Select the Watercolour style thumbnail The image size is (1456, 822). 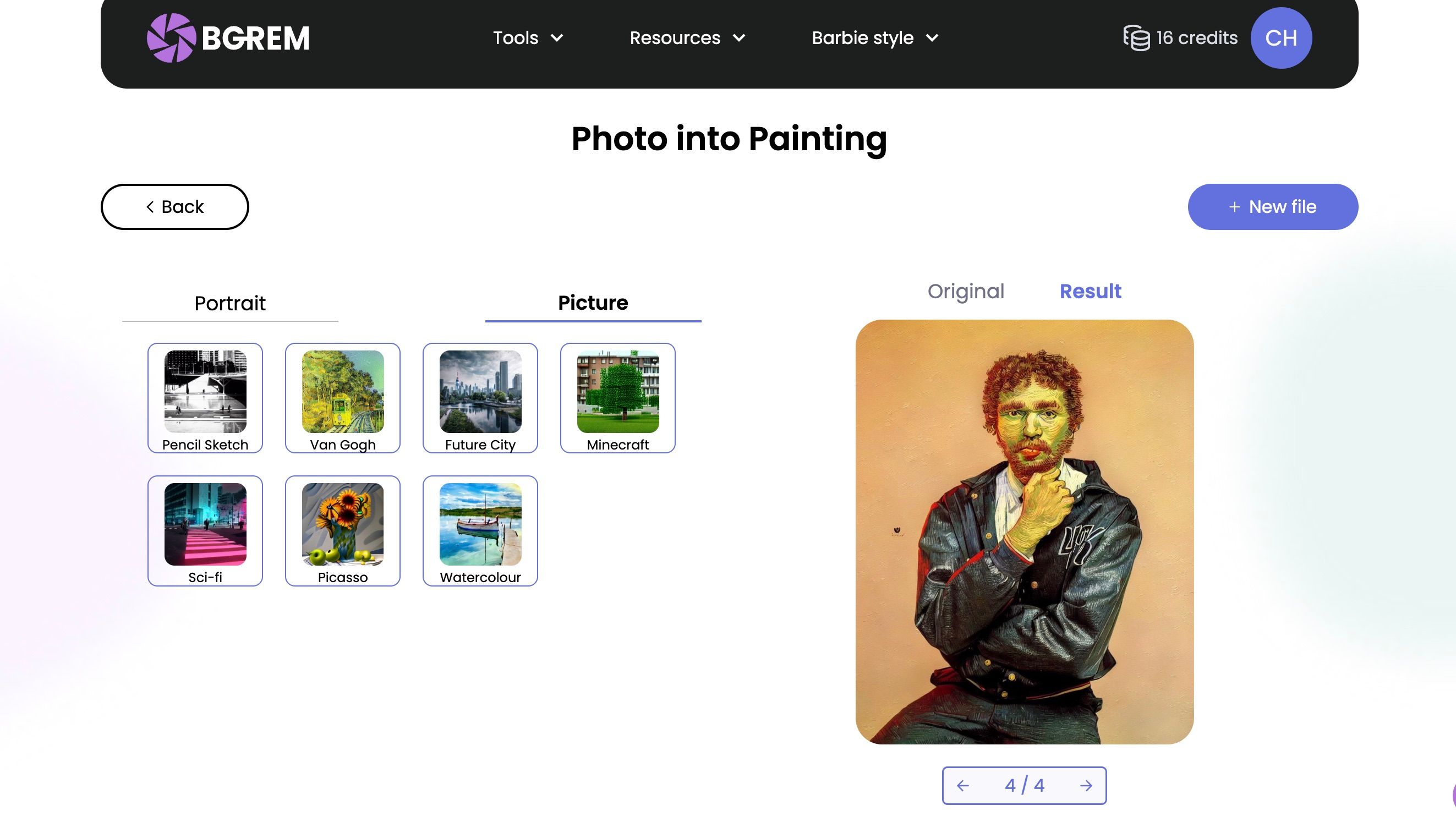(x=480, y=526)
